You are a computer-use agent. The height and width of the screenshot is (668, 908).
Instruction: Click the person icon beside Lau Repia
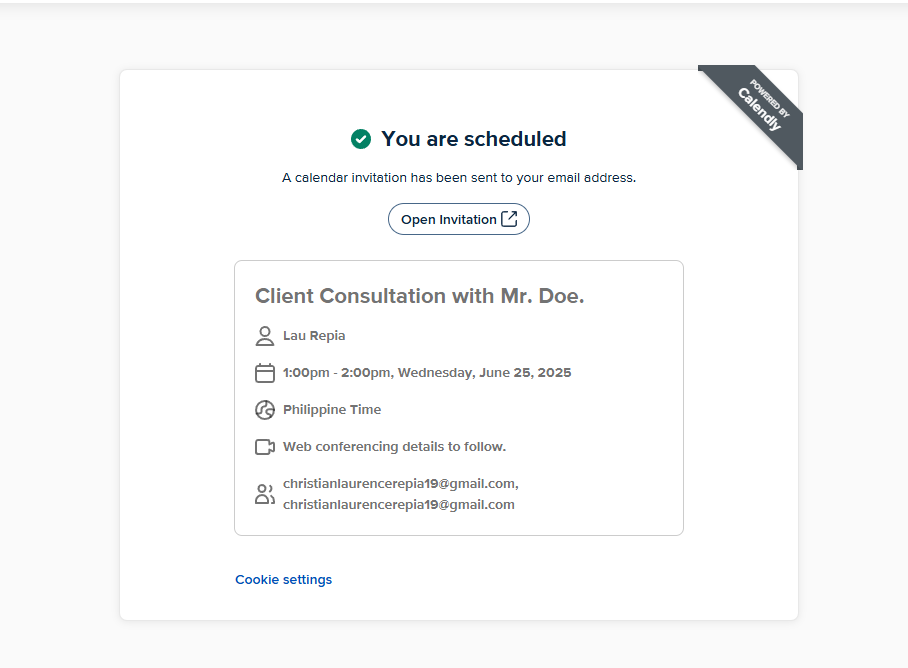click(265, 336)
